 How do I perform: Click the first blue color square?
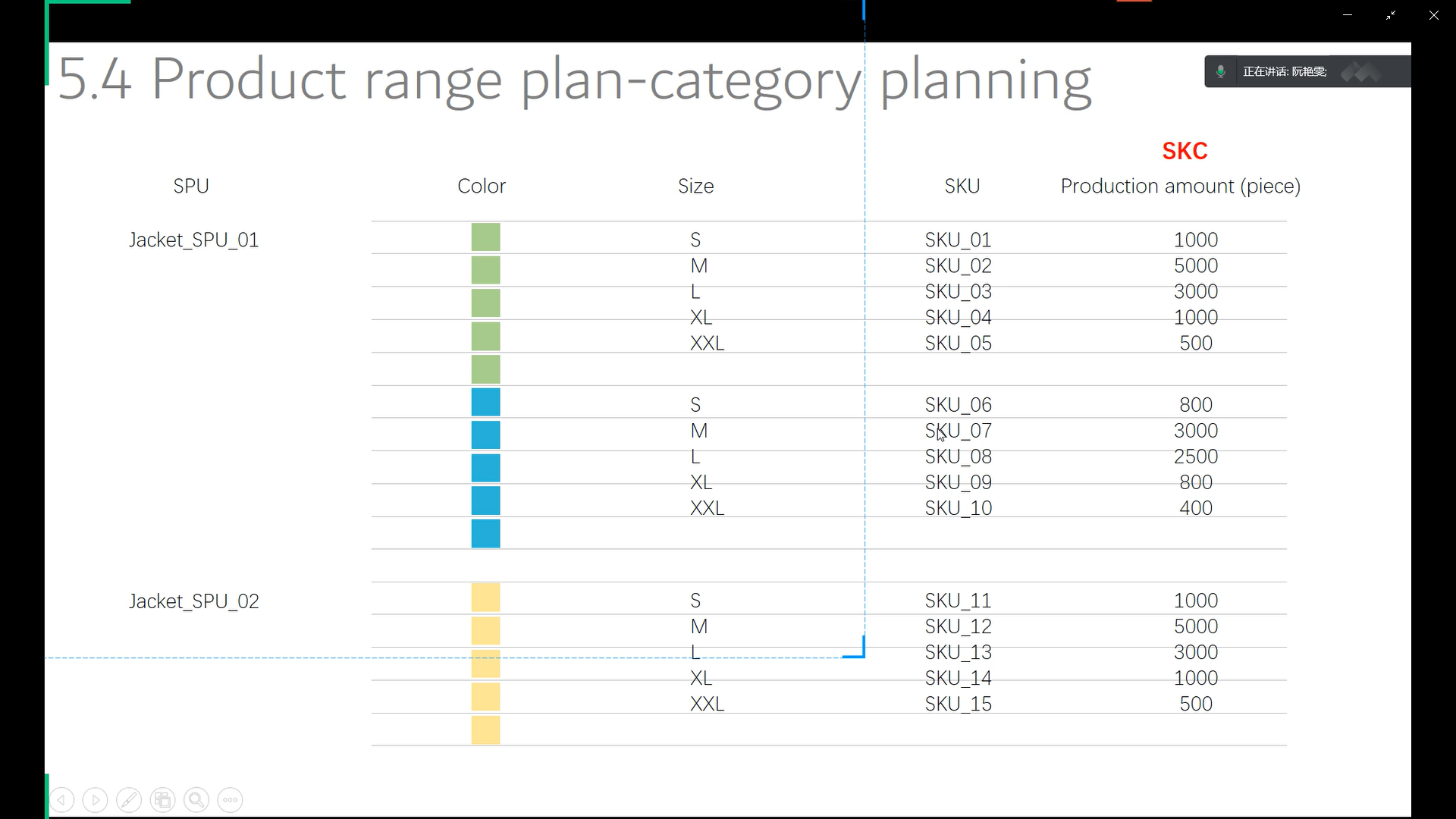tap(485, 402)
